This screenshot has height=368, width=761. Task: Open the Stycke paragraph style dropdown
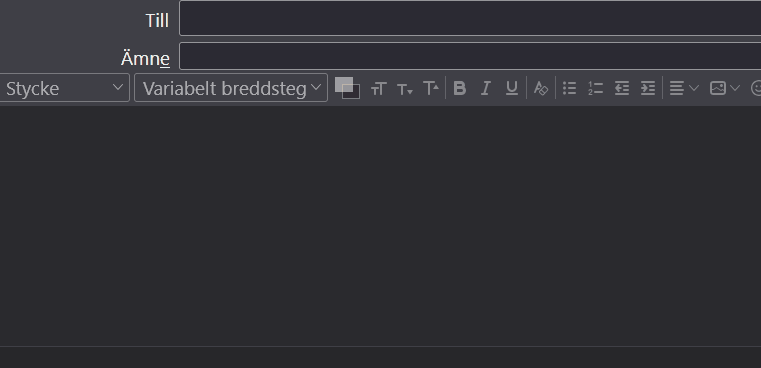[65, 88]
